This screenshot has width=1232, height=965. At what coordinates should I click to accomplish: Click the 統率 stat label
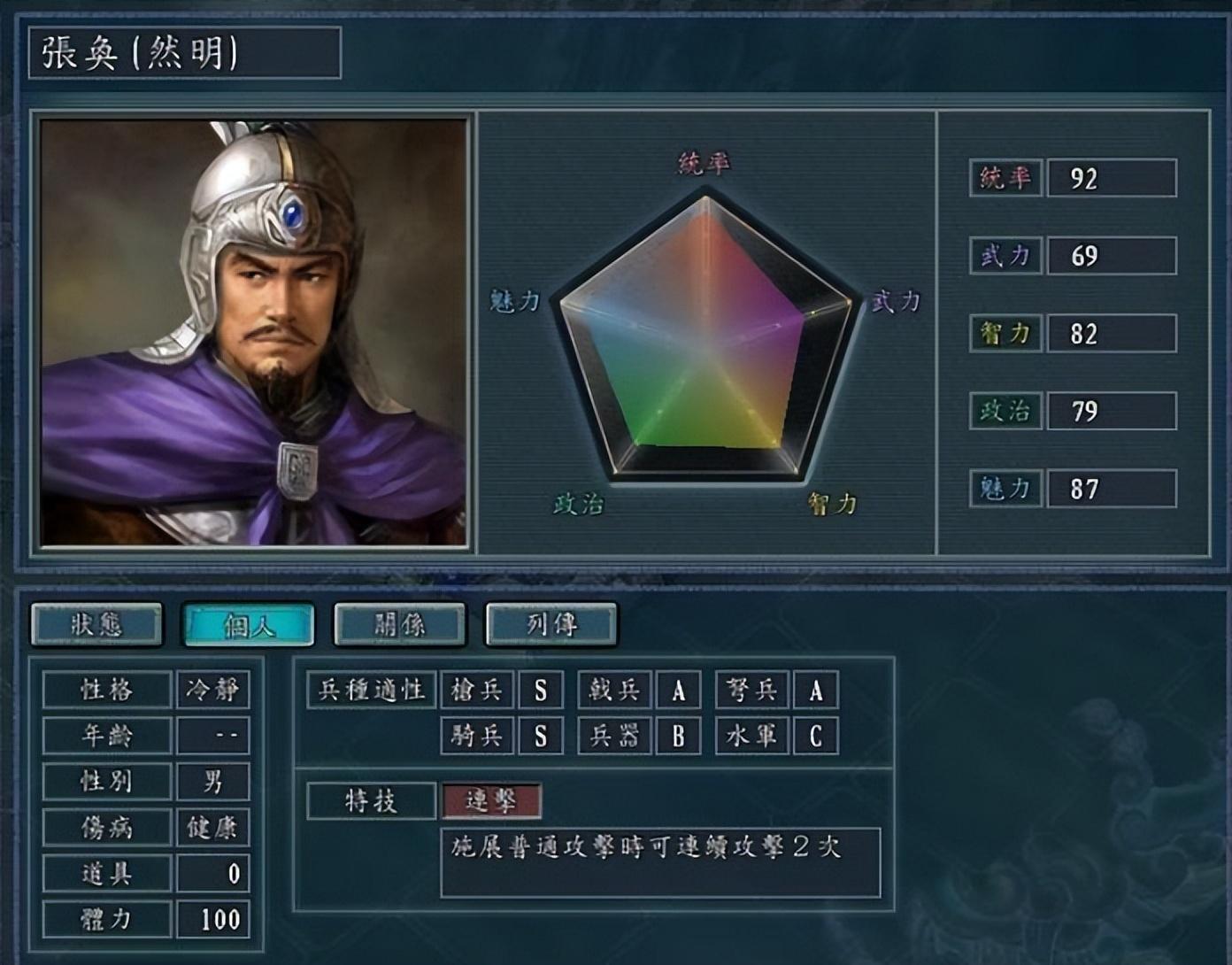[x=1005, y=178]
